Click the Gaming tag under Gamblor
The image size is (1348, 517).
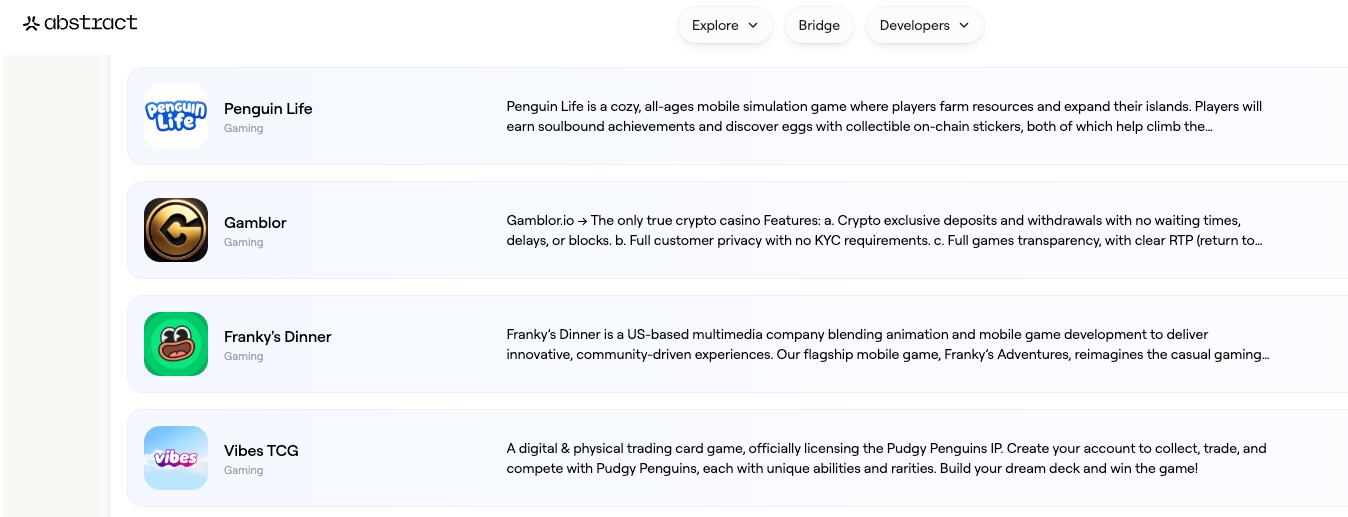(x=243, y=242)
